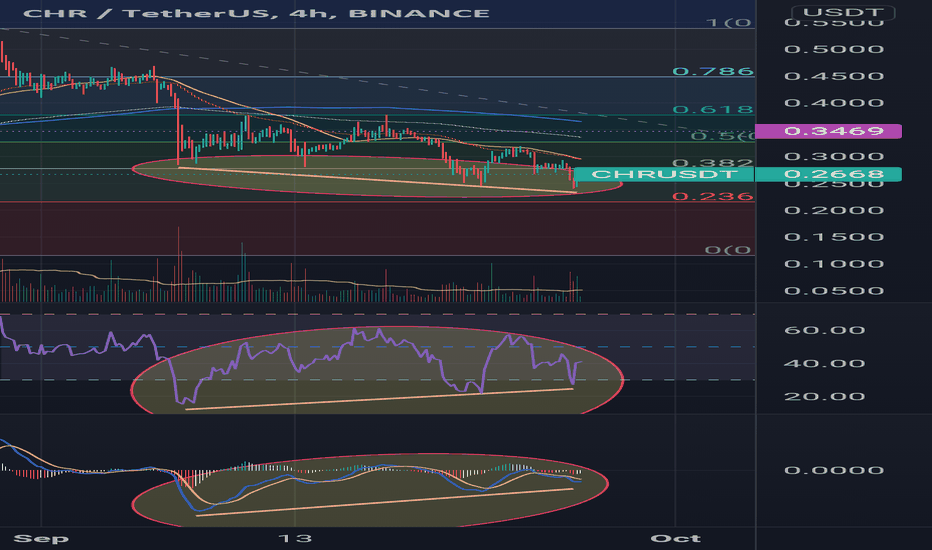Click the Sep date label on time axis
Screen dimensions: 932x550
(x=41, y=539)
